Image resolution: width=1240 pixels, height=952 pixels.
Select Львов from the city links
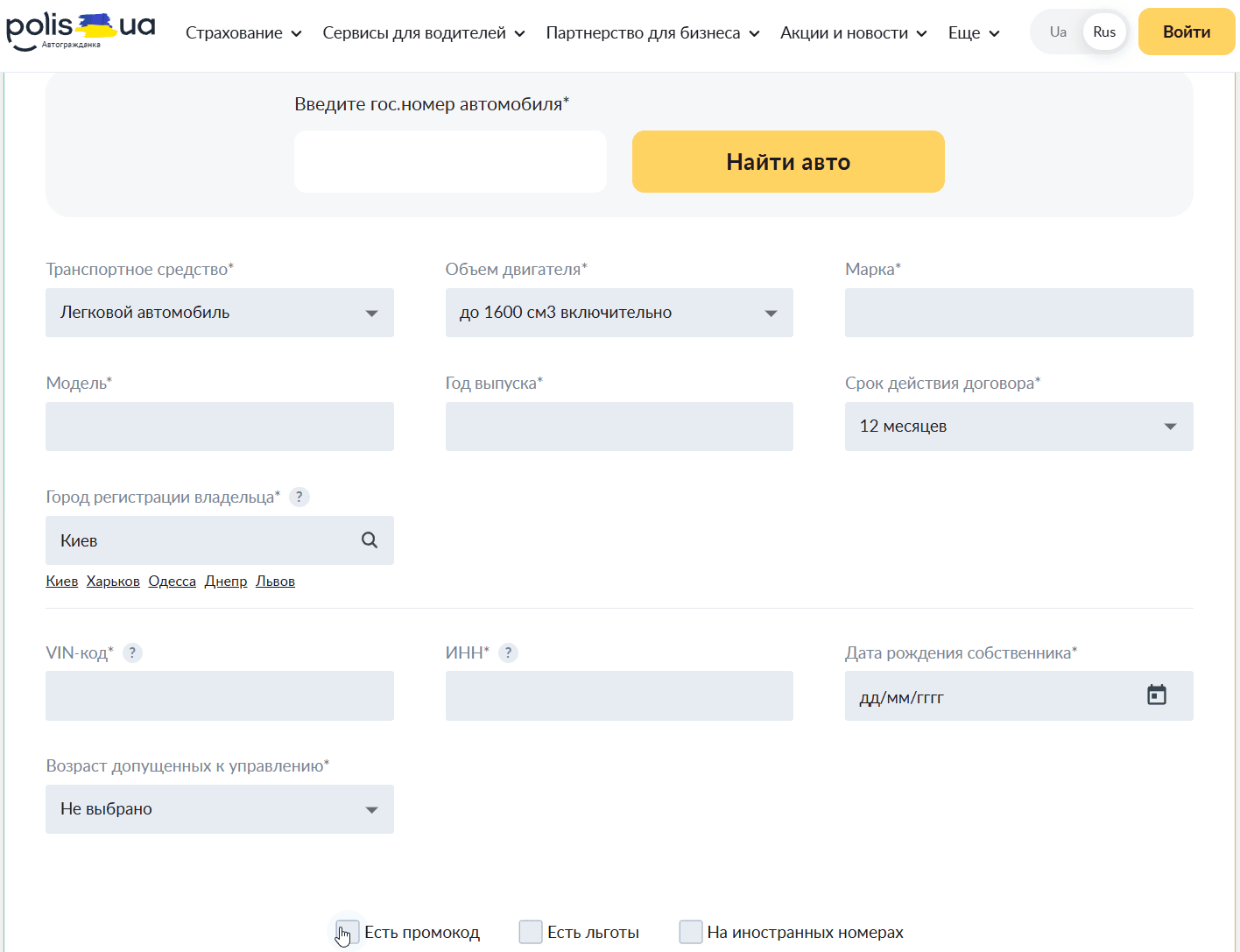[275, 581]
